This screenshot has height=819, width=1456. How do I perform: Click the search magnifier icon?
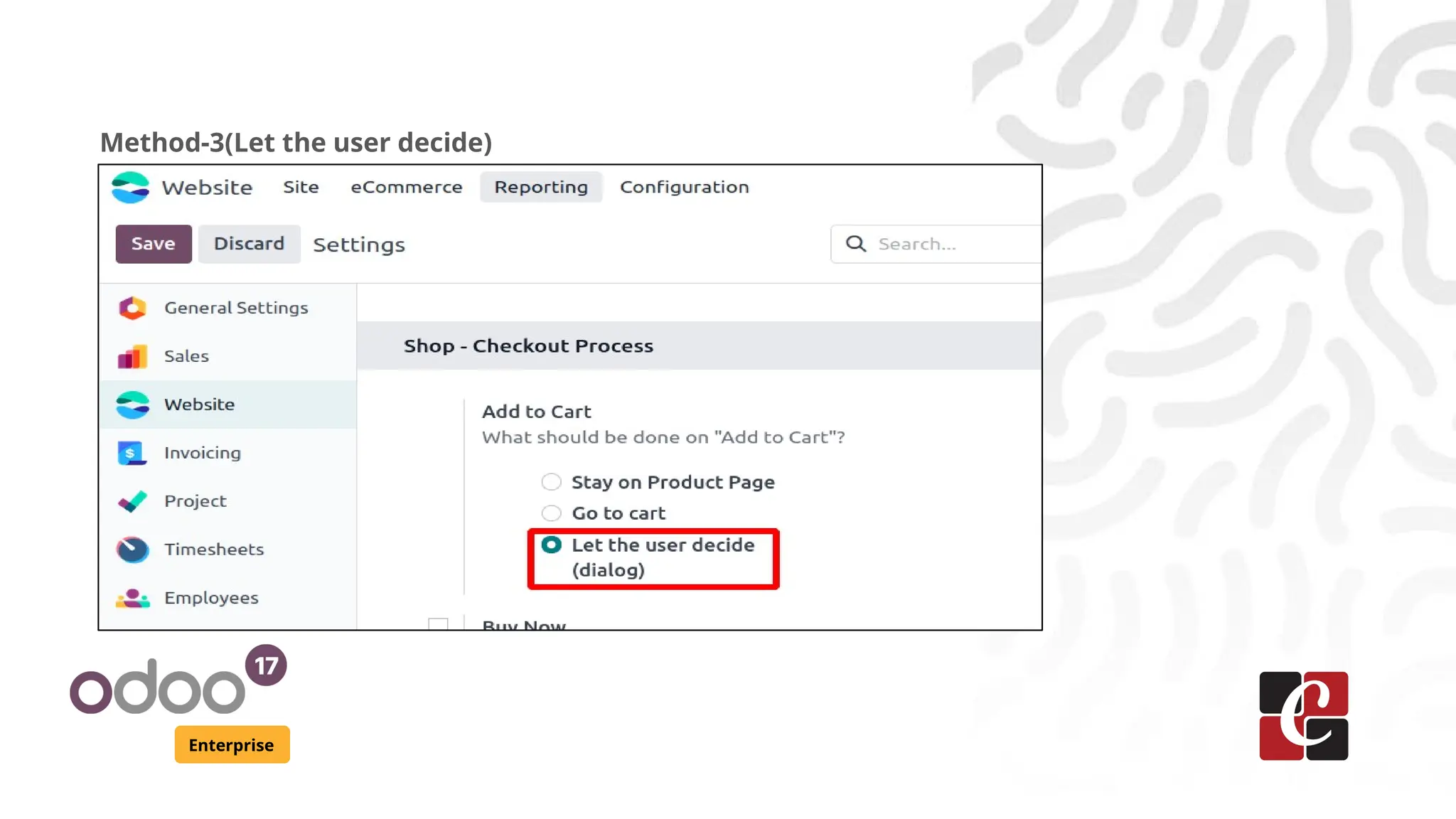(856, 244)
